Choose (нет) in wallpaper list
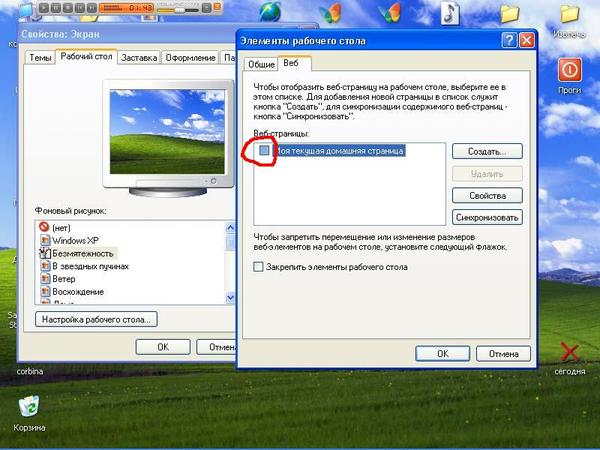Screen dimensions: 600x450 pyautogui.click(x=61, y=228)
